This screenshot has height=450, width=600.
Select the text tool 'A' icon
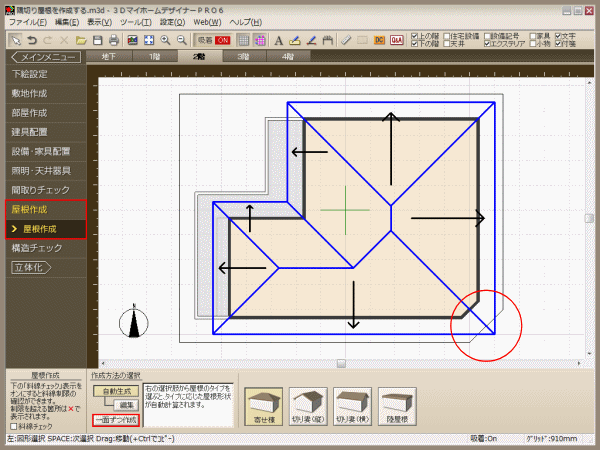pyautogui.click(x=278, y=40)
